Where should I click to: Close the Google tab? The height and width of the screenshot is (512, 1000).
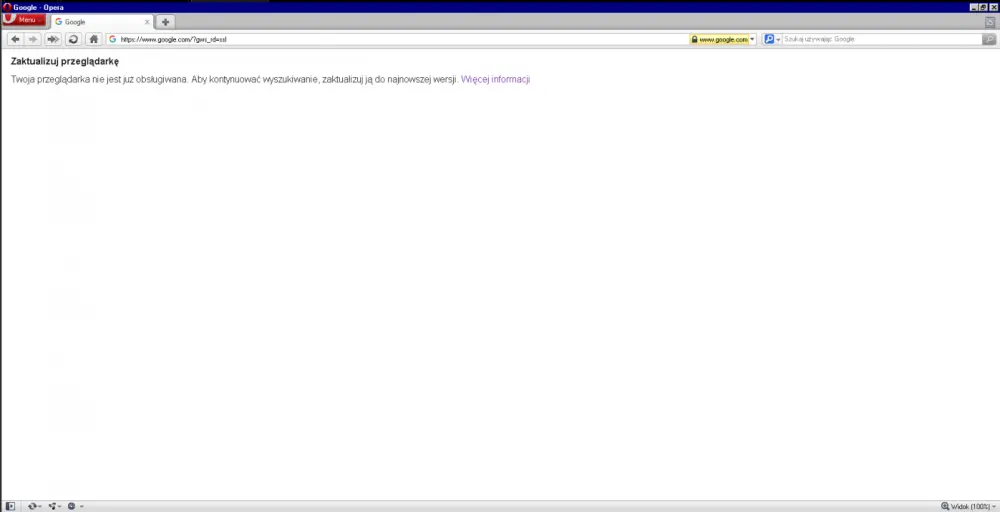(147, 22)
